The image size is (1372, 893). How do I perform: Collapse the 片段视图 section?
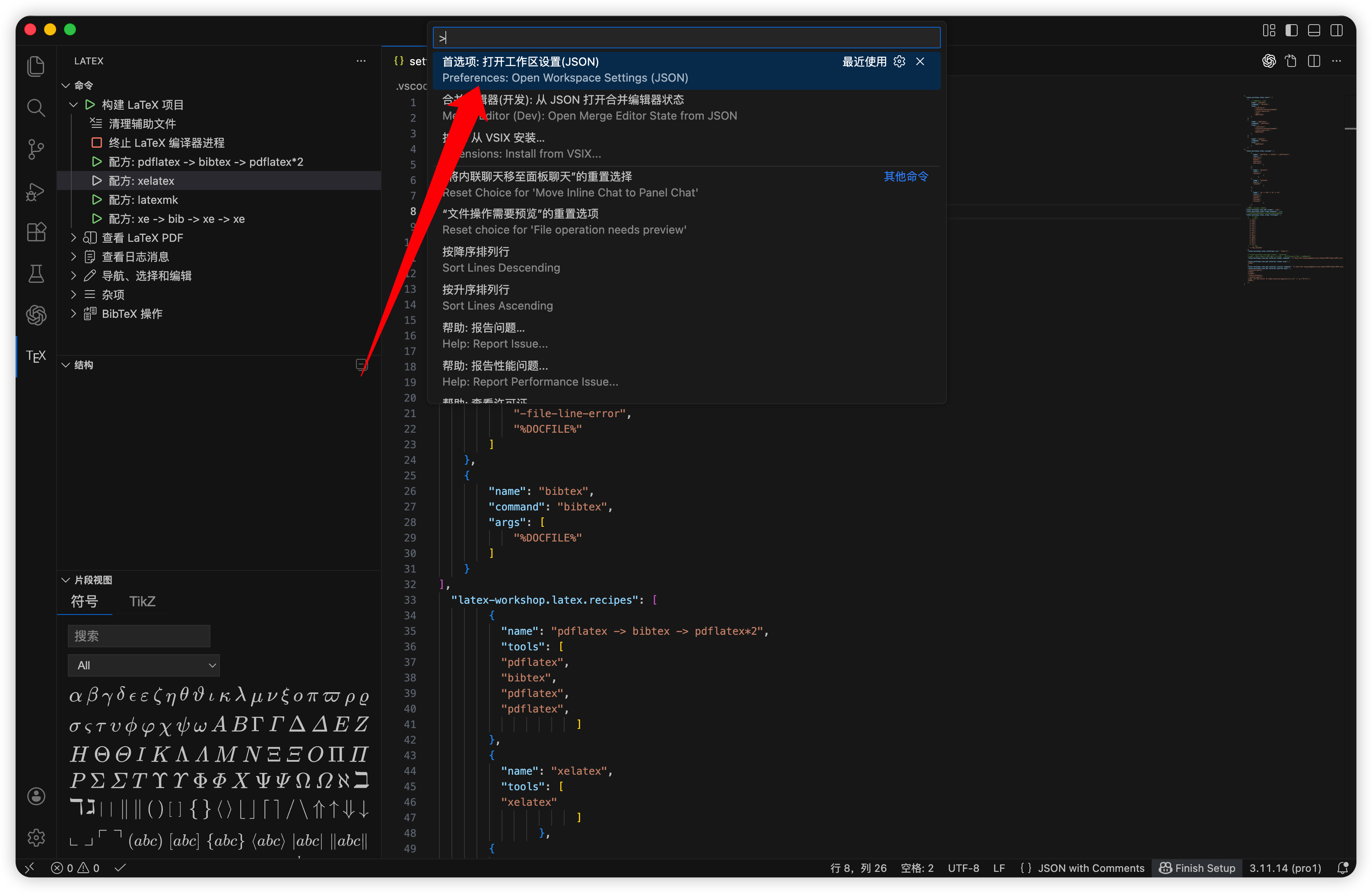pos(66,580)
